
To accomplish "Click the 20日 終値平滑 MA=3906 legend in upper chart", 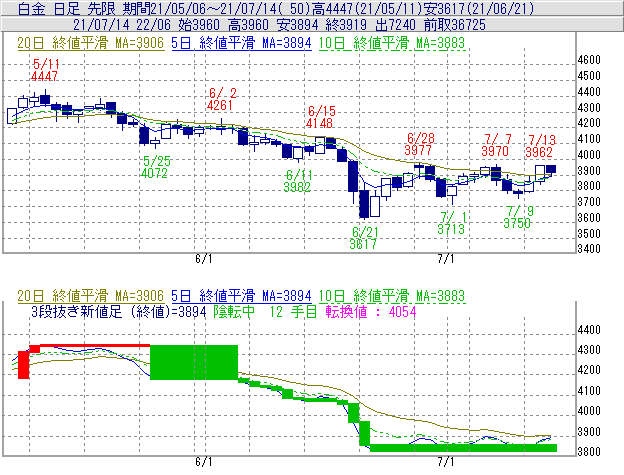I will [90, 43].
